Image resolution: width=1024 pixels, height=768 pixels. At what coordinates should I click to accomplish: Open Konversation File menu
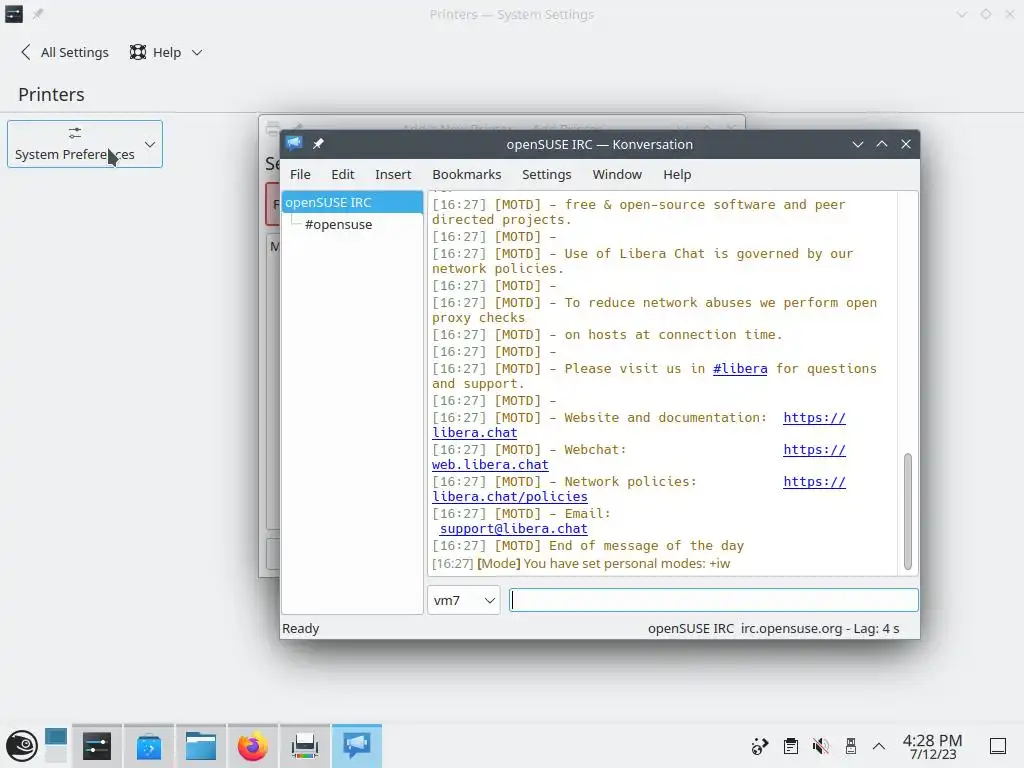coord(300,174)
